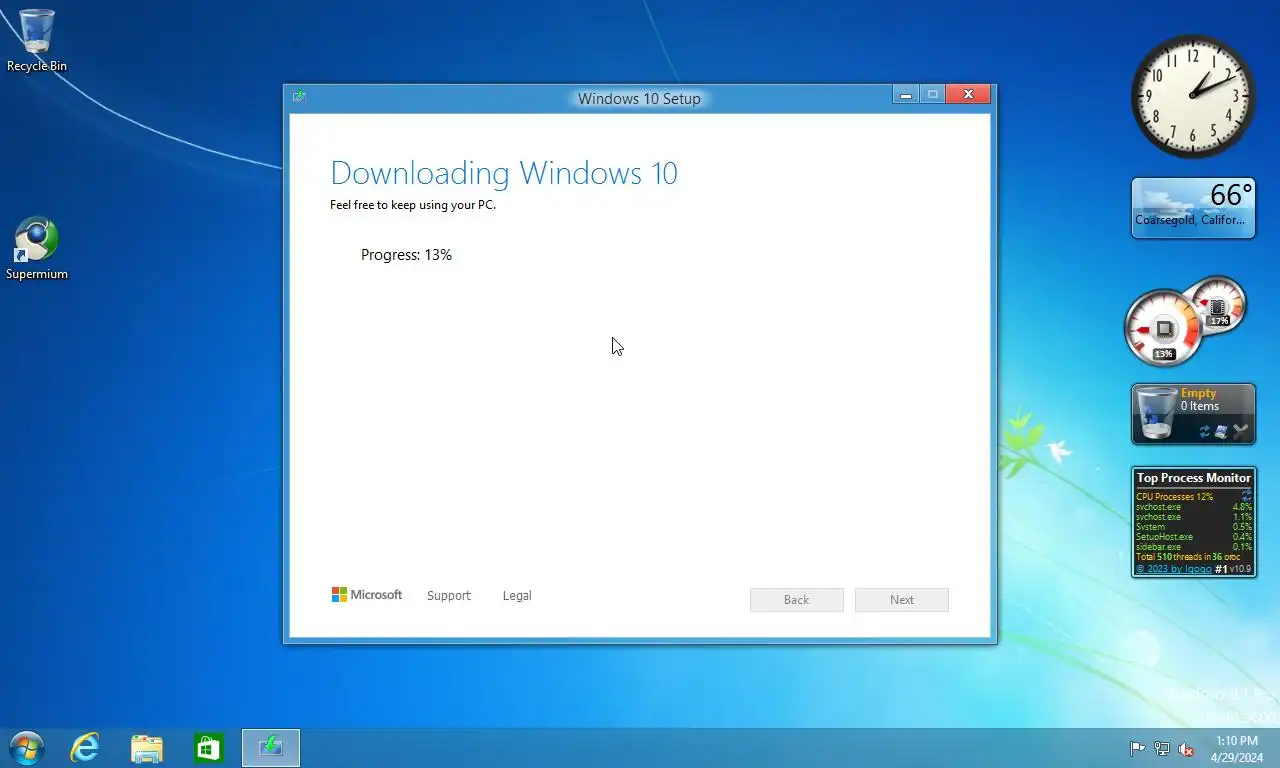The height and width of the screenshot is (768, 1280).
Task: Click the CPU meter gauge gadget
Action: pos(1163,329)
